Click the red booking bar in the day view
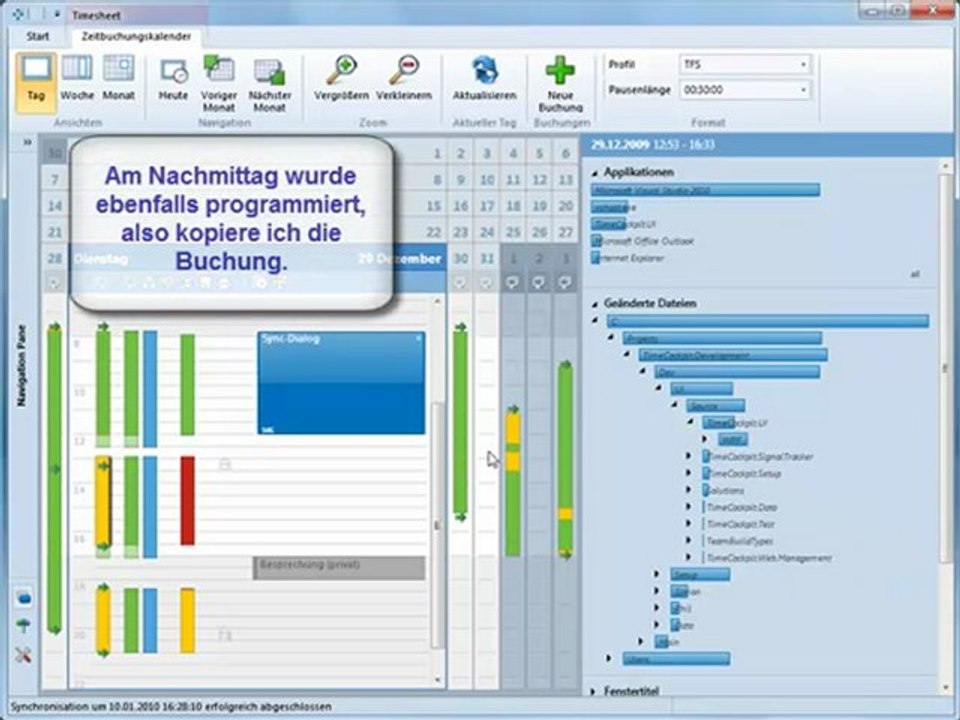This screenshot has width=960, height=720. pos(187,501)
